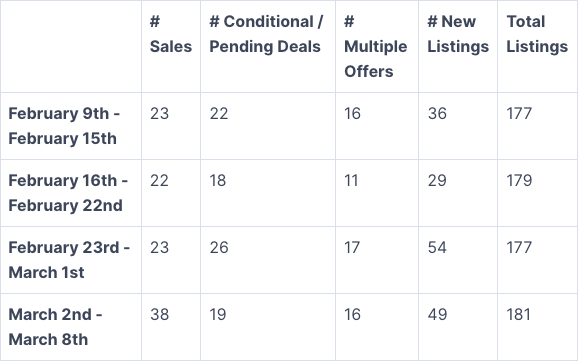
Task: Click the 'February 16th - February 22nd' row label
Action: point(68,193)
